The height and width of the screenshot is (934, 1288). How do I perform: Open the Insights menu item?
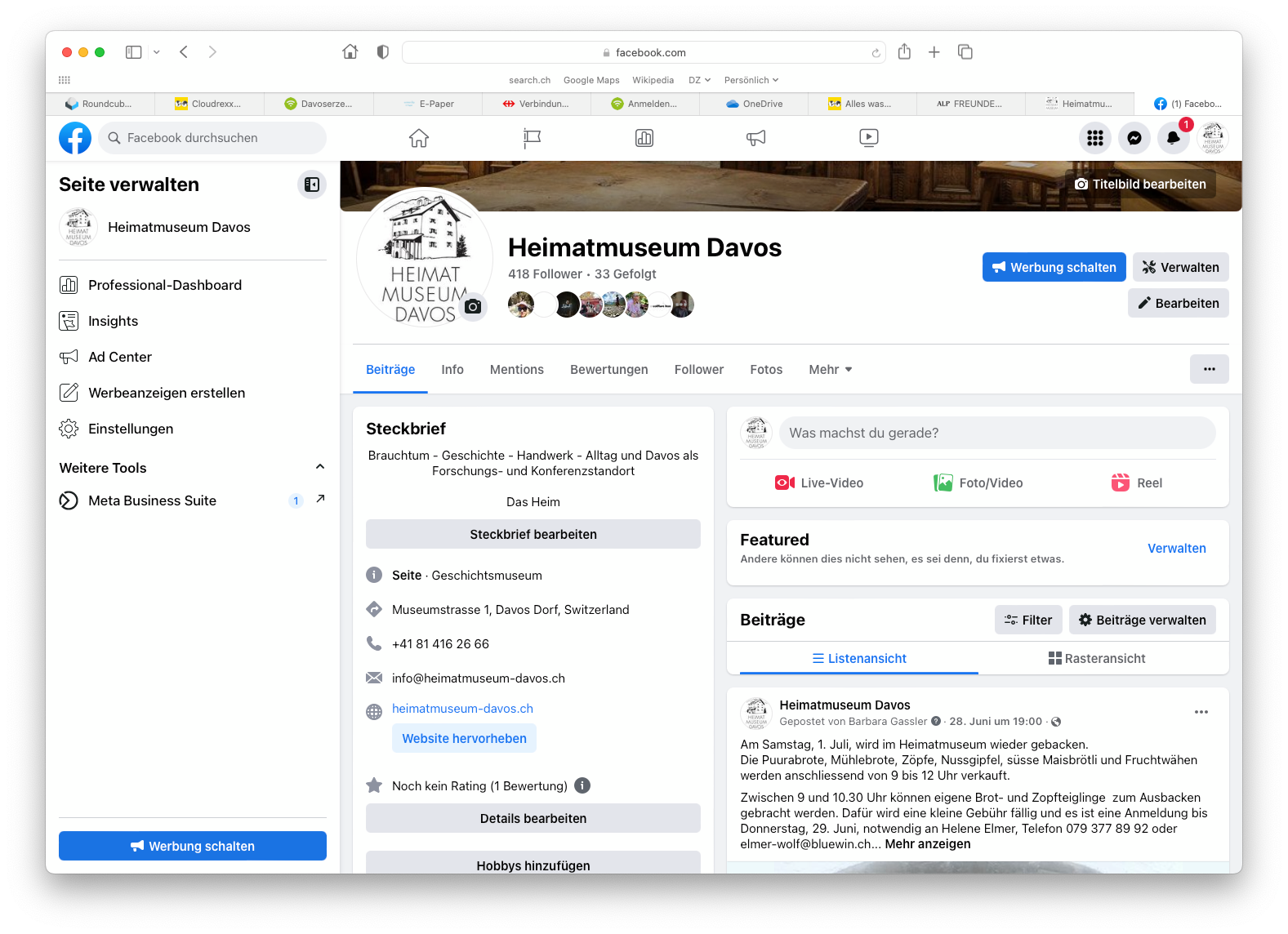point(114,321)
